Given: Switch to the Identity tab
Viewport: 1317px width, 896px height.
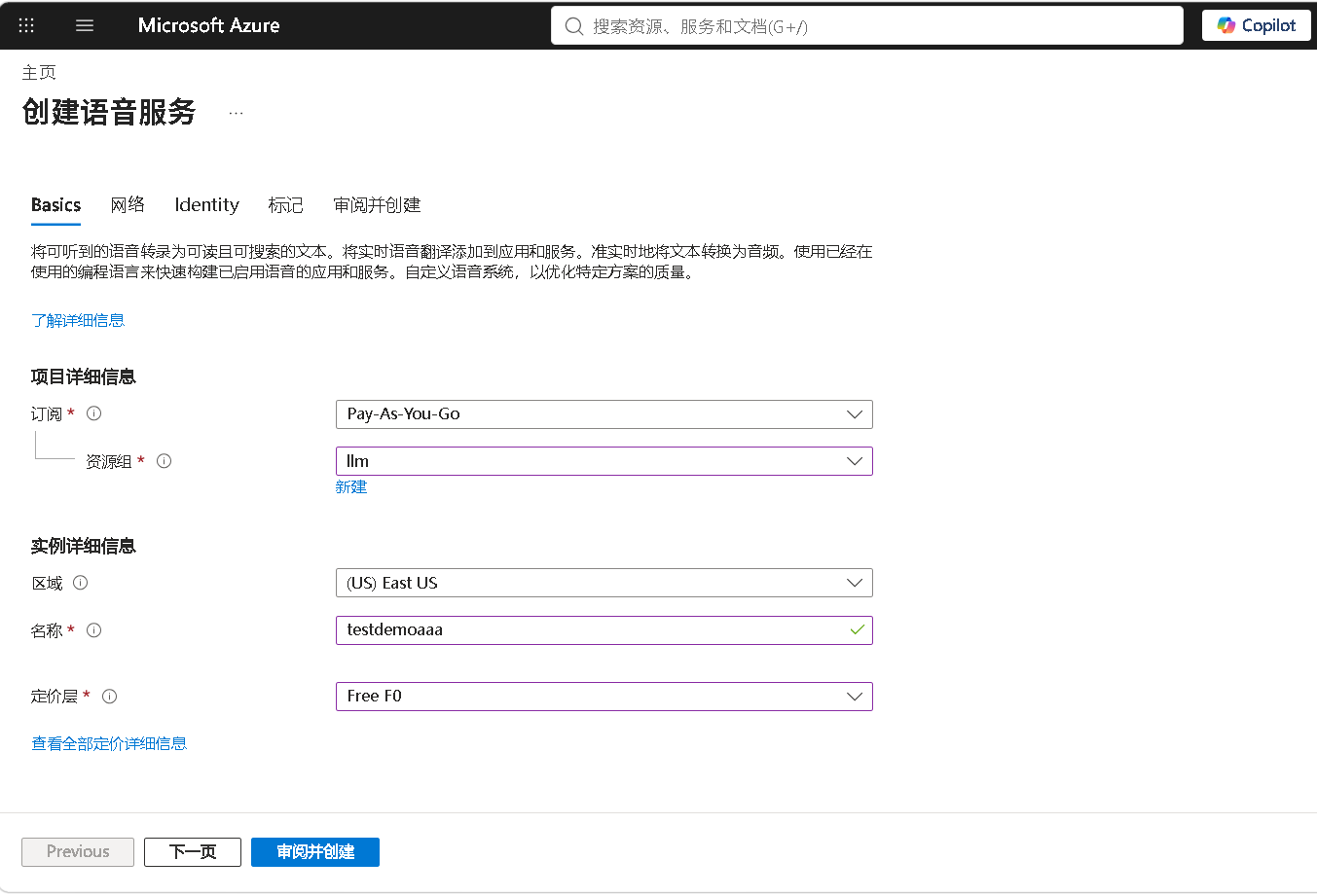Looking at the screenshot, I should point(206,205).
